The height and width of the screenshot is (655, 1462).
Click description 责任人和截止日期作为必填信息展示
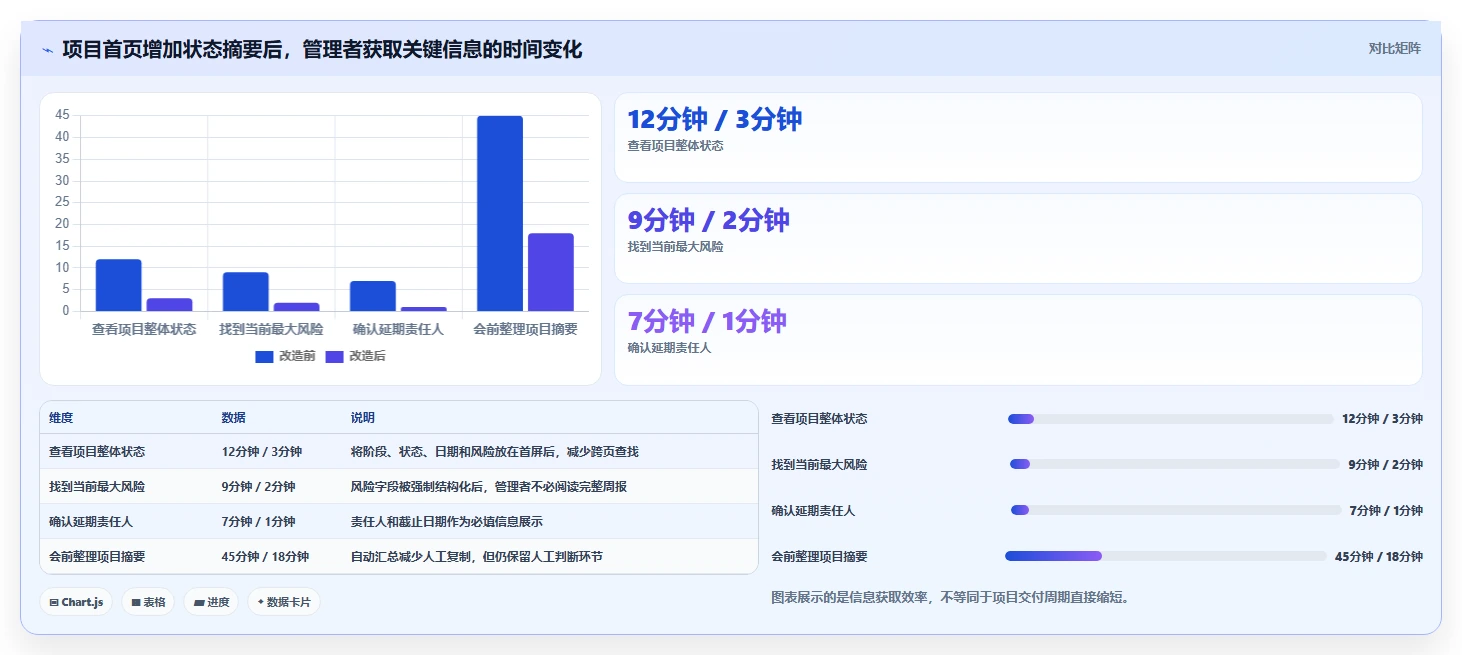tap(447, 522)
